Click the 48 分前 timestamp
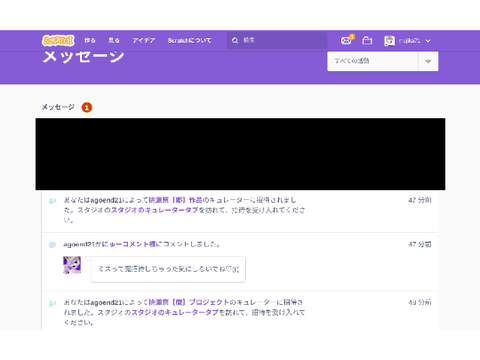 point(420,302)
